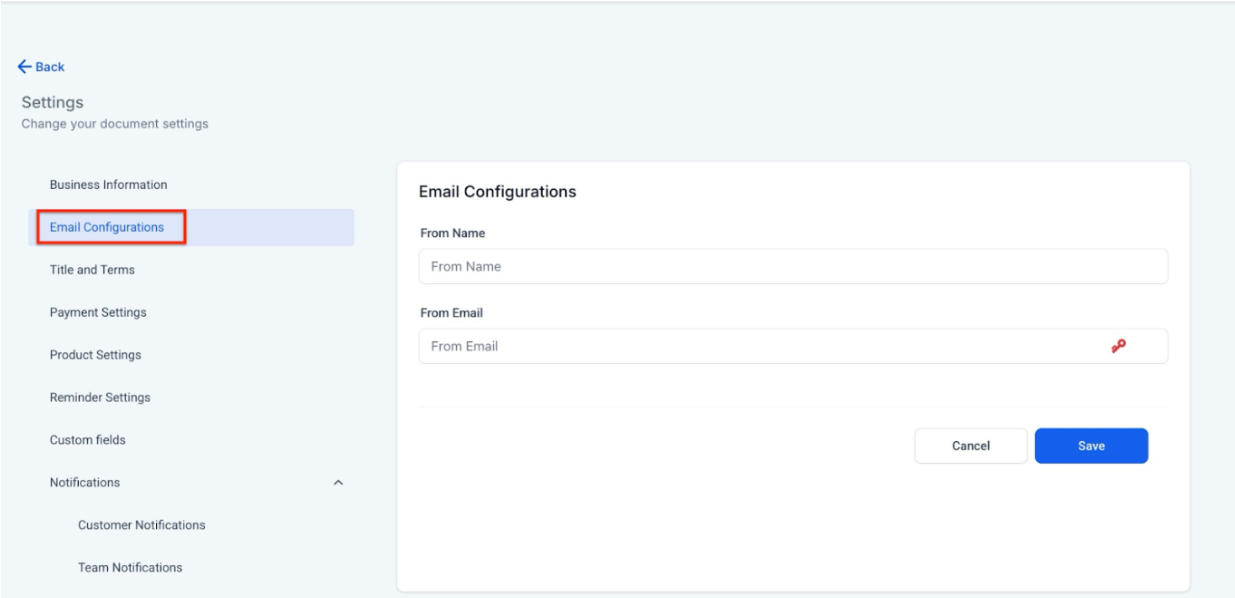Screen dimensions: 1235x598
Task: Click the left arrow icon beside Back
Action: click(25, 67)
